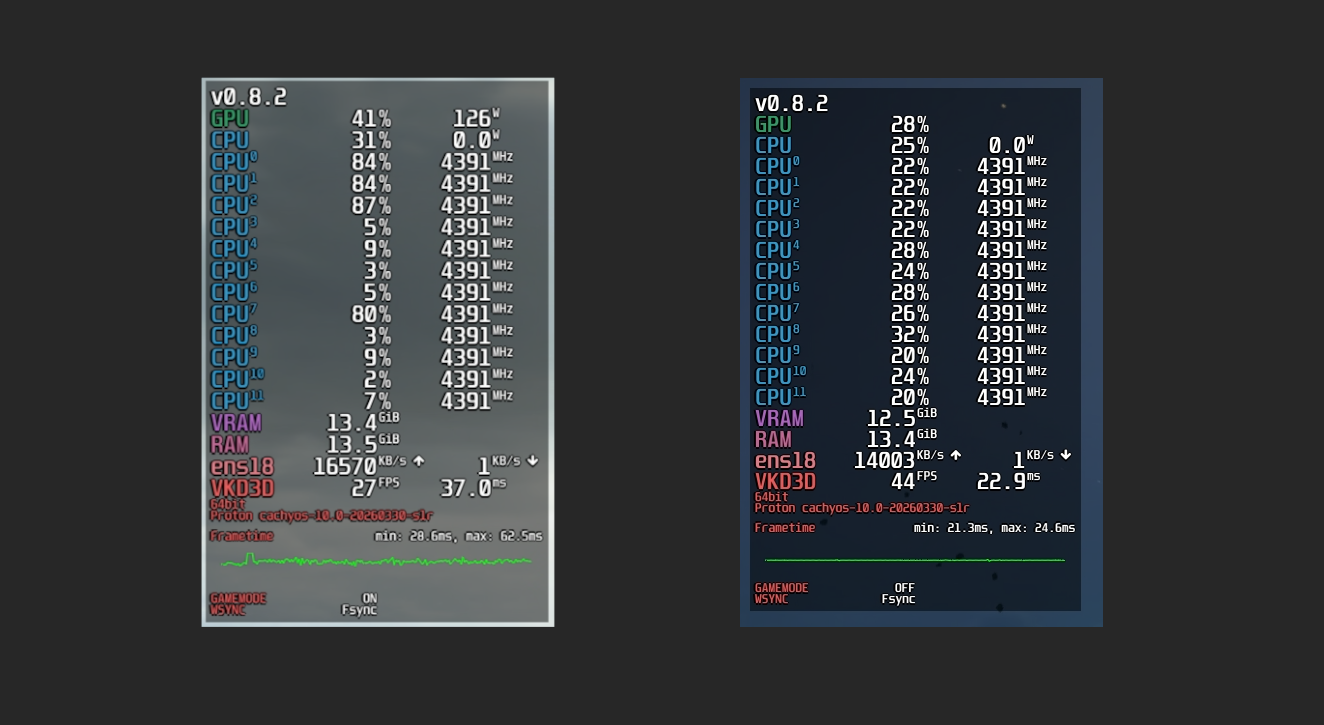1324x725 pixels.
Task: Click download arrow in the dark blue overlay
Action: coord(1065,454)
